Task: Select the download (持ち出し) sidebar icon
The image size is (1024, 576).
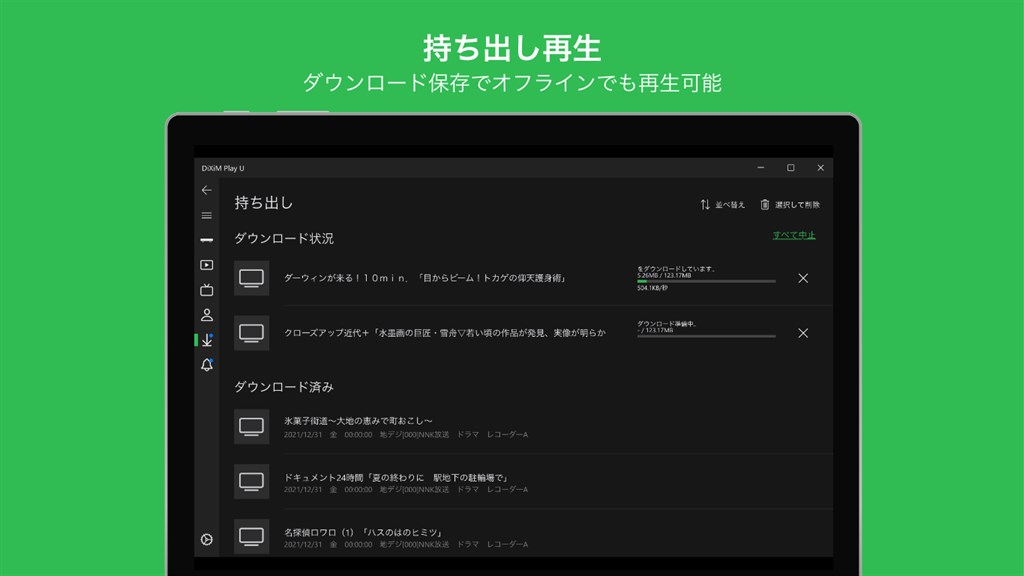Action: pyautogui.click(x=206, y=340)
